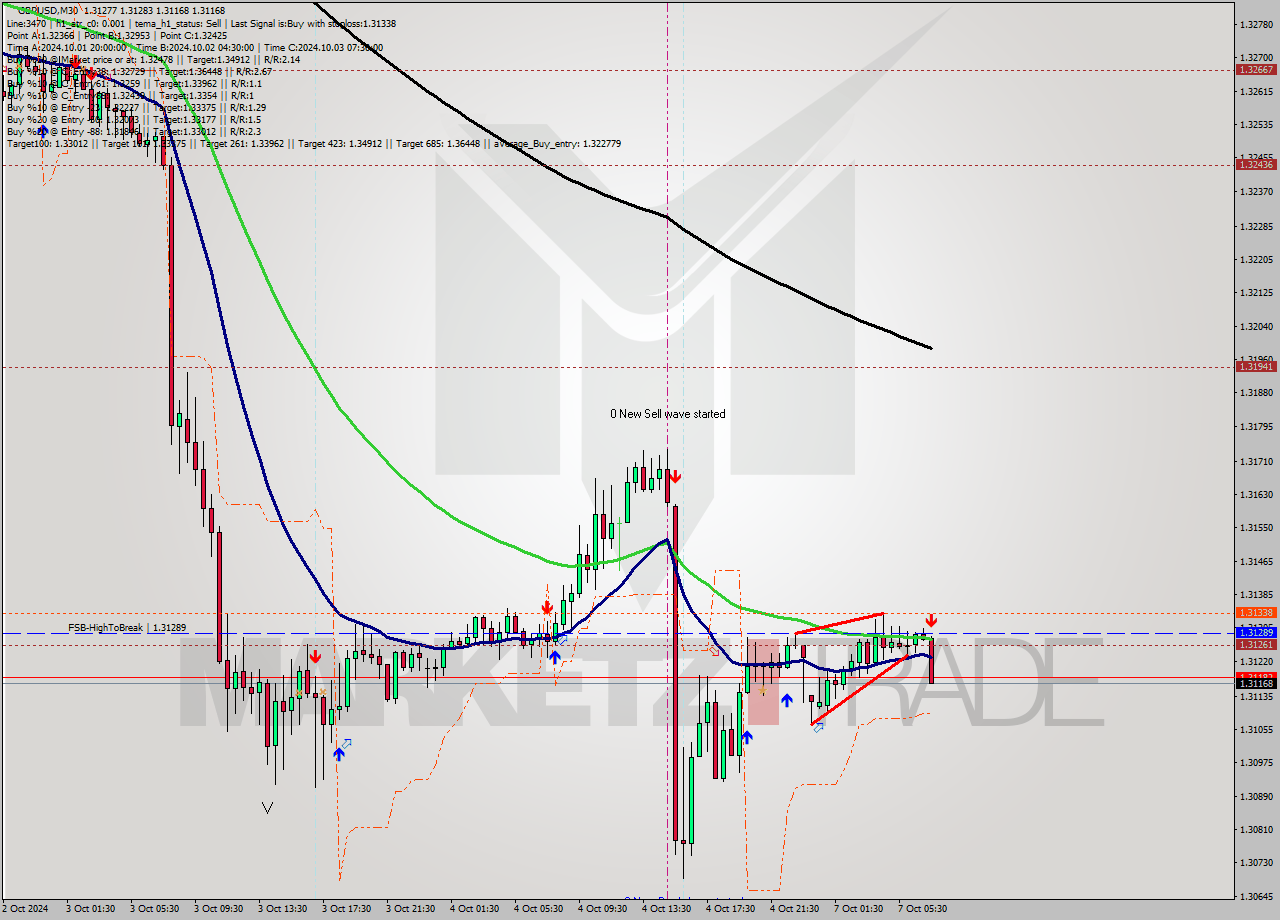This screenshot has width=1280, height=920.
Task: Click the 1.30975 price axis label
Action: click(x=1256, y=763)
